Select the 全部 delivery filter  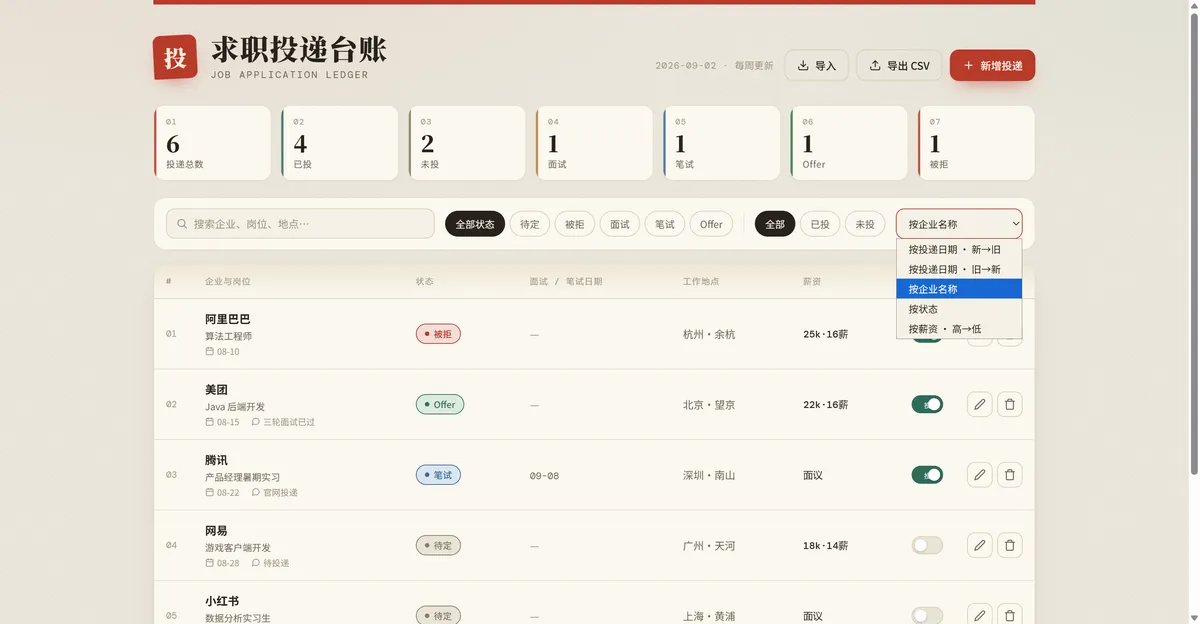pyautogui.click(x=775, y=224)
